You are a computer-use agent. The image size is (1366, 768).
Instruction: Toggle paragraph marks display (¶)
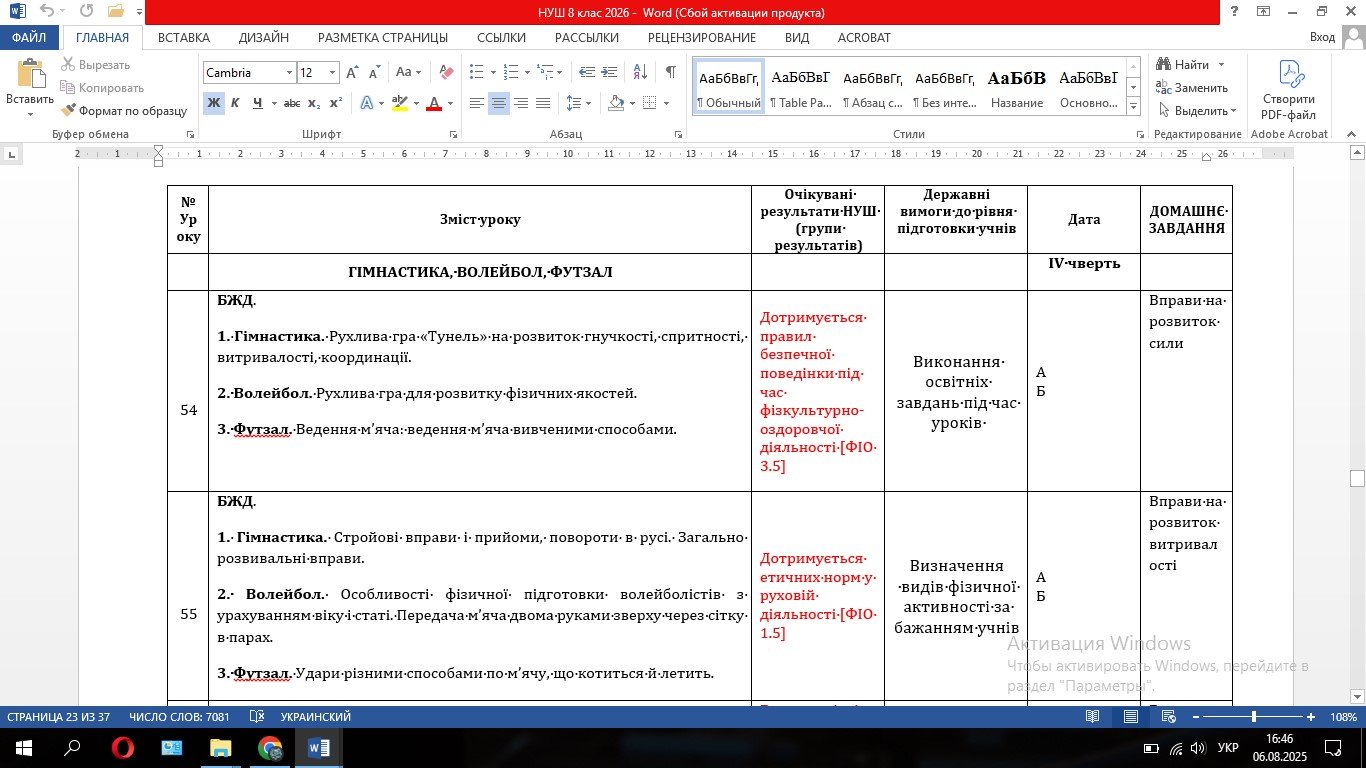[x=670, y=73]
